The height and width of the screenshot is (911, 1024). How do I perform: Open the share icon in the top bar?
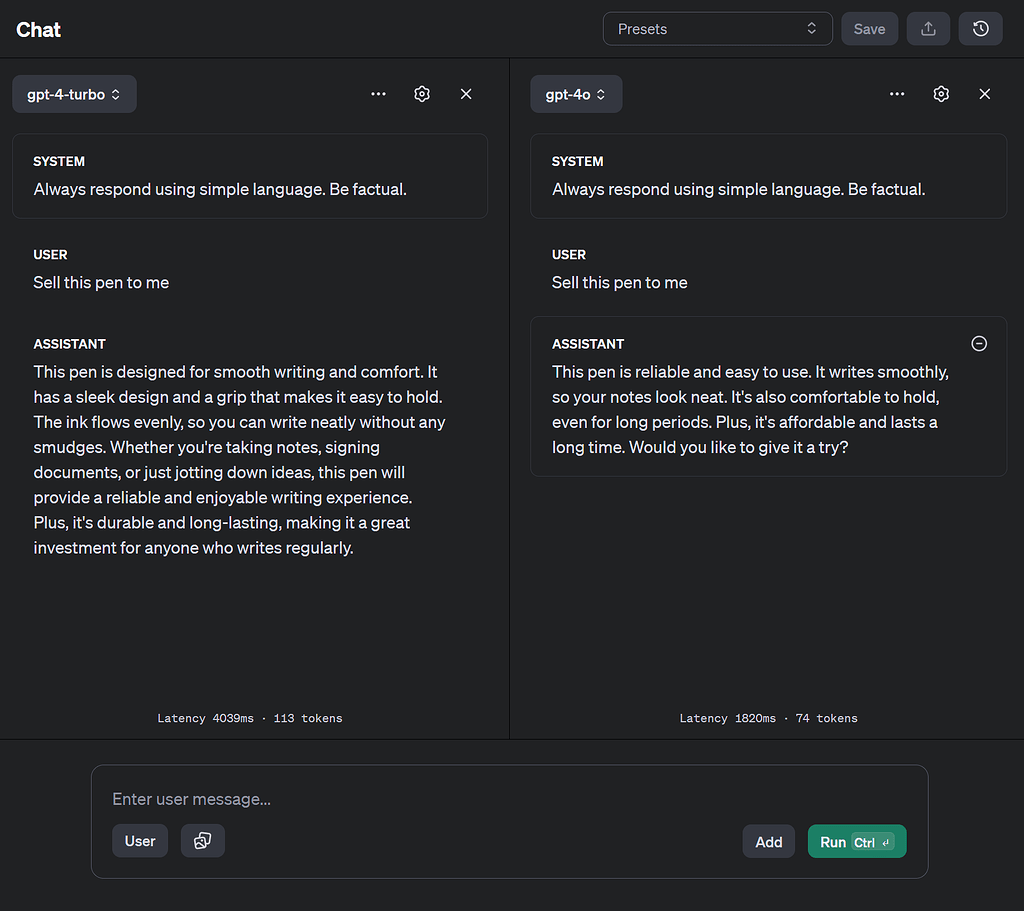pos(928,28)
